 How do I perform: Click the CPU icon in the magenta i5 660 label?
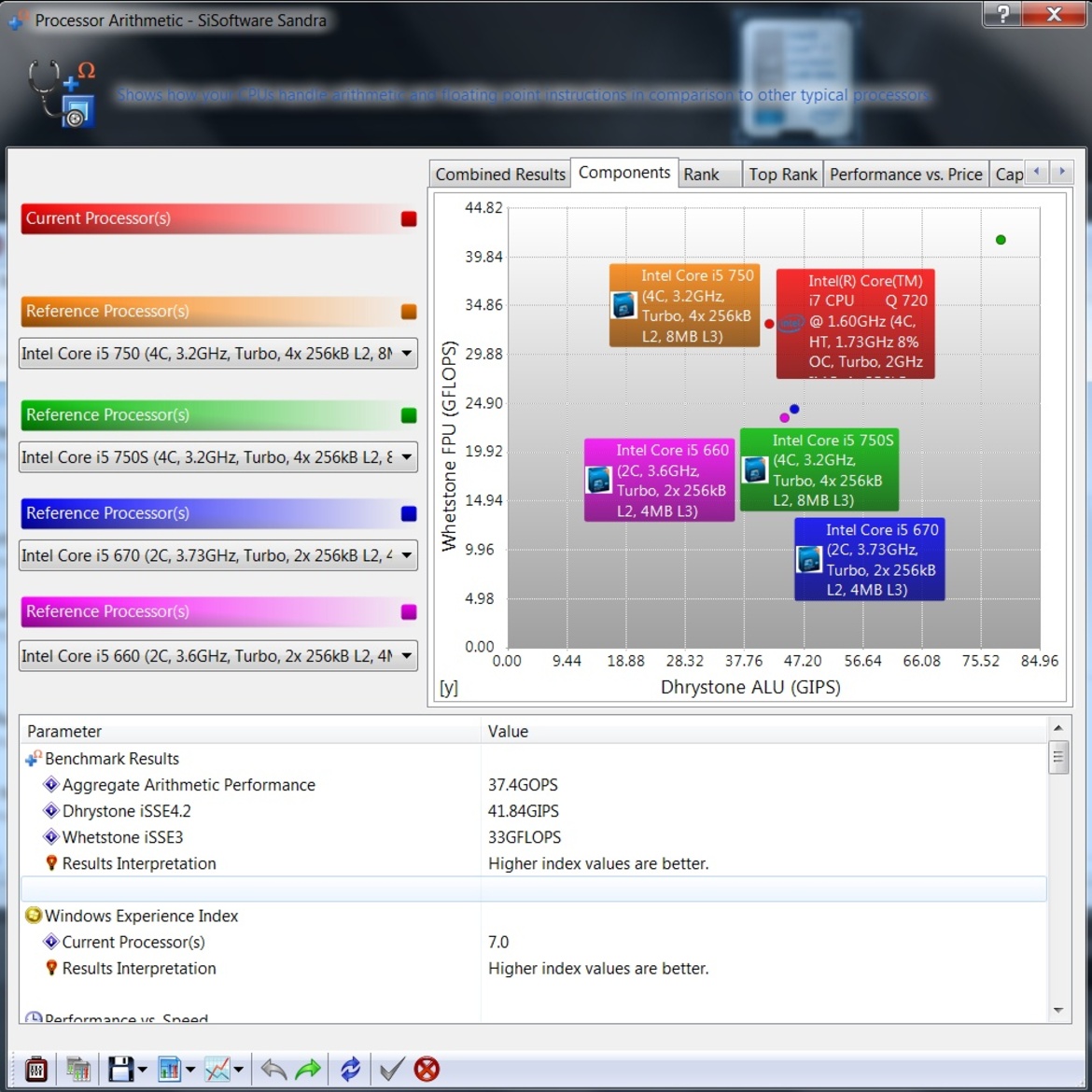pos(598,479)
